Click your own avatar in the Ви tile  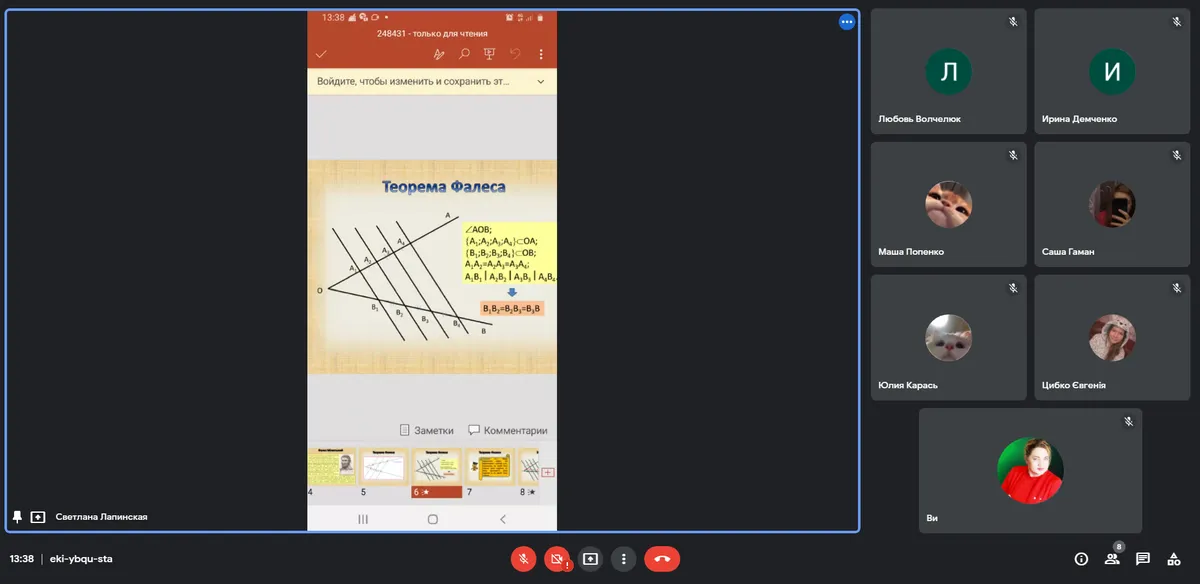[1030, 470]
